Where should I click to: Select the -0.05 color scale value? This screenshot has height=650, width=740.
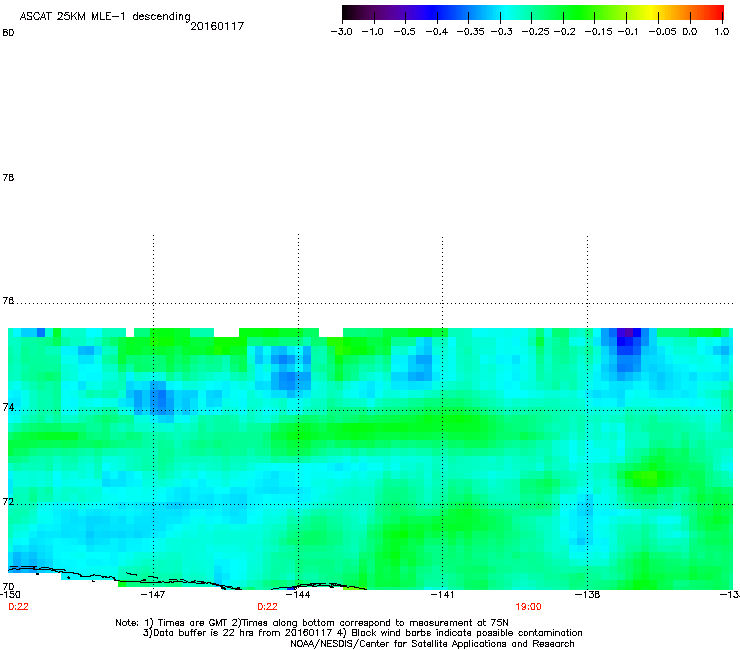click(662, 32)
